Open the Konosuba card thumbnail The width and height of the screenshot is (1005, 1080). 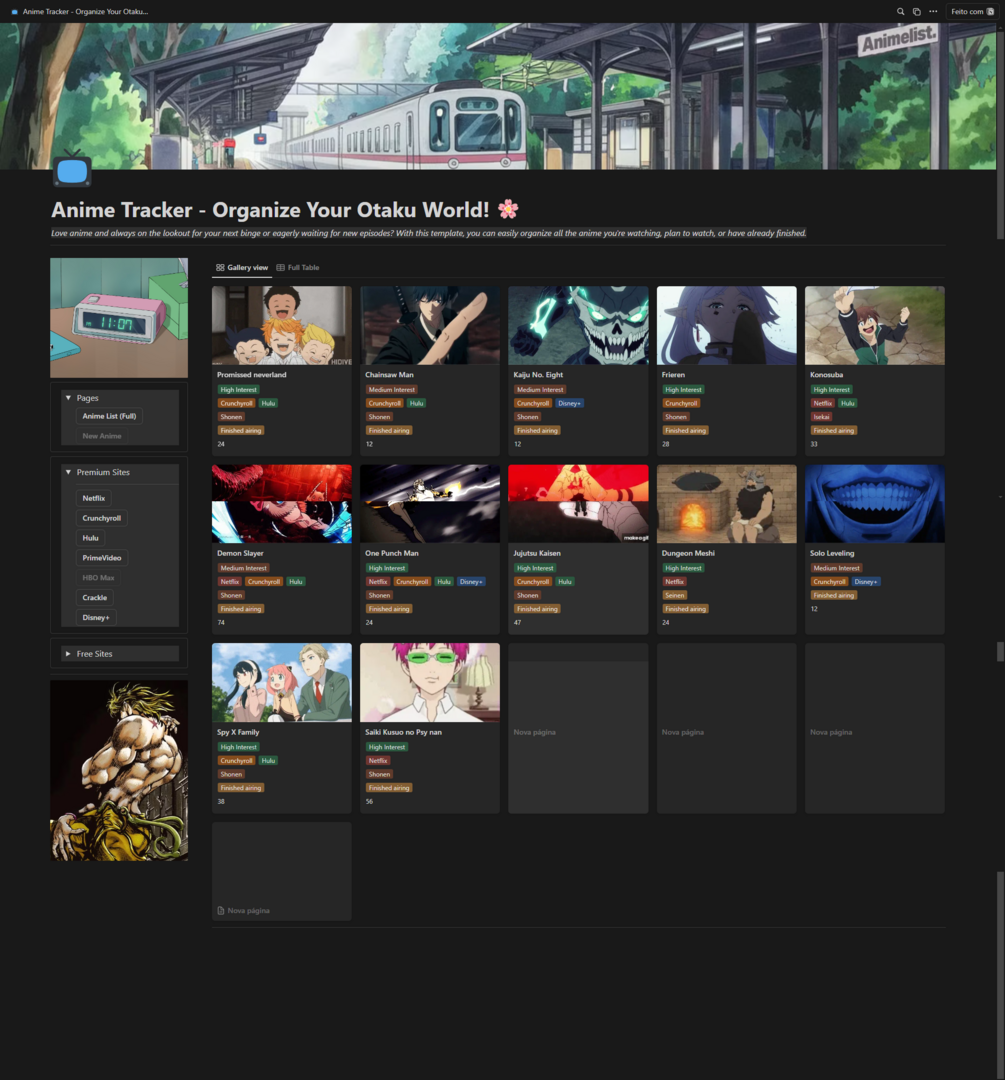point(875,326)
